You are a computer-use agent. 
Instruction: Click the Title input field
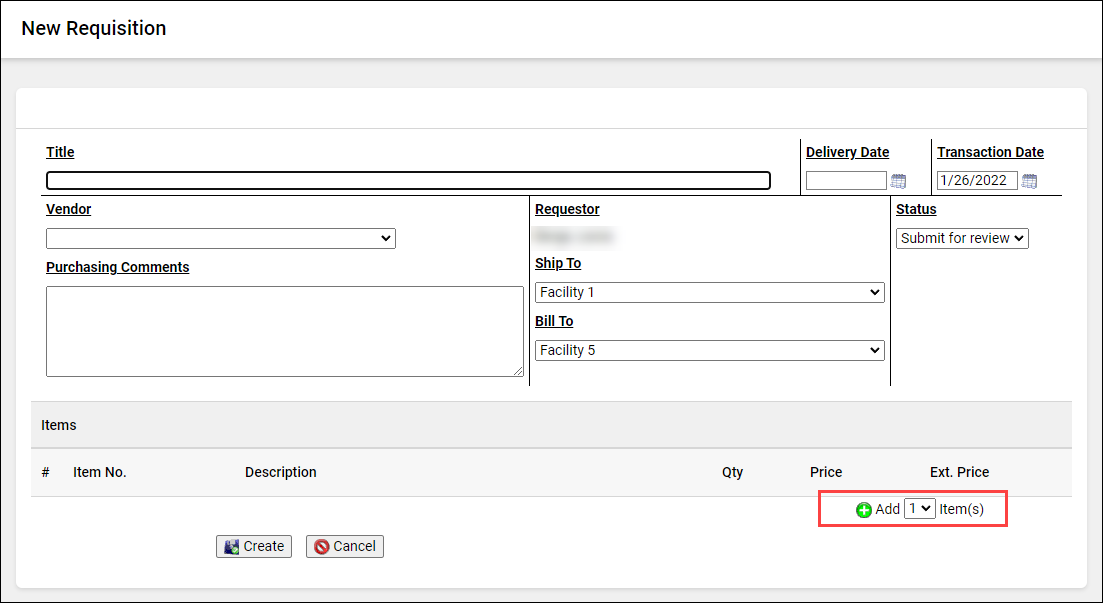(x=408, y=180)
